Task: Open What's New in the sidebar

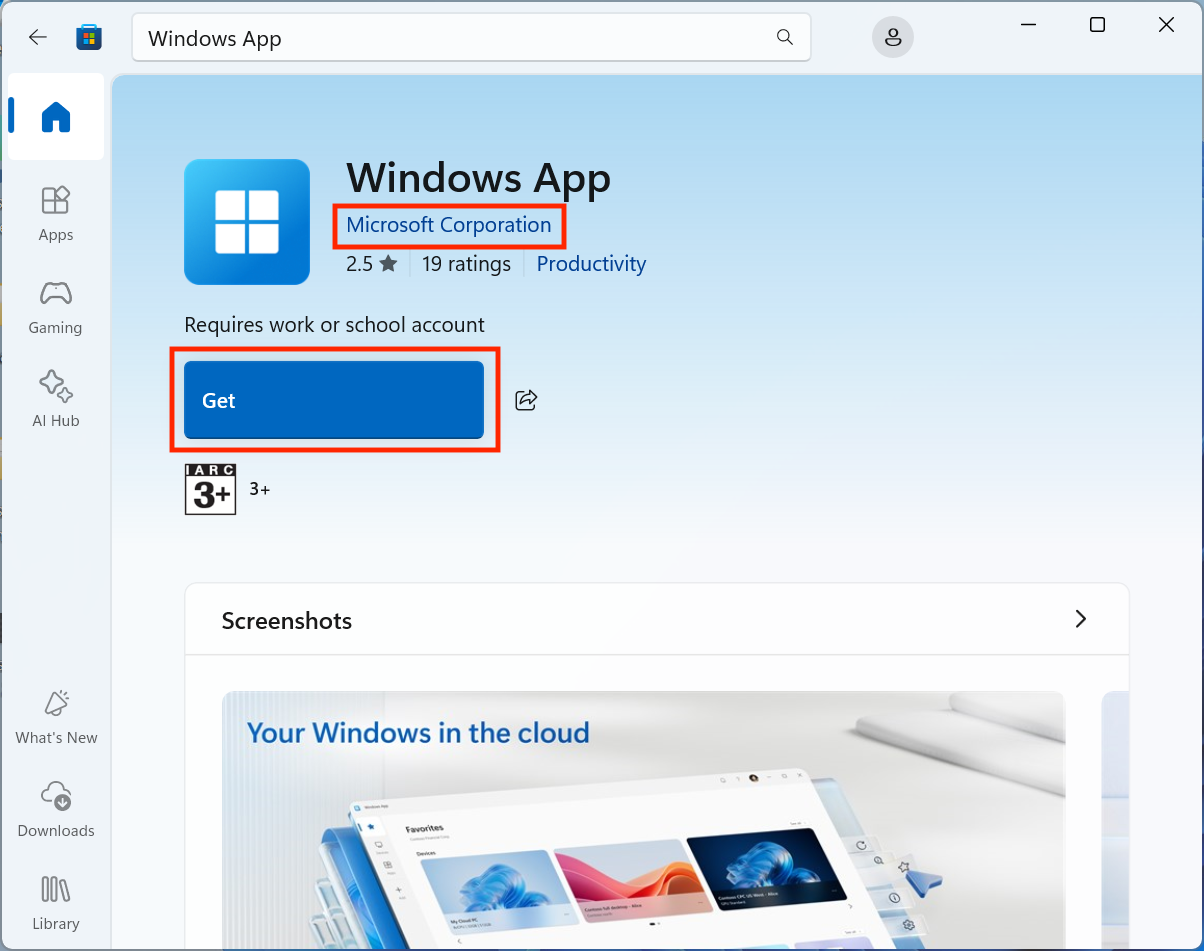Action: [55, 717]
